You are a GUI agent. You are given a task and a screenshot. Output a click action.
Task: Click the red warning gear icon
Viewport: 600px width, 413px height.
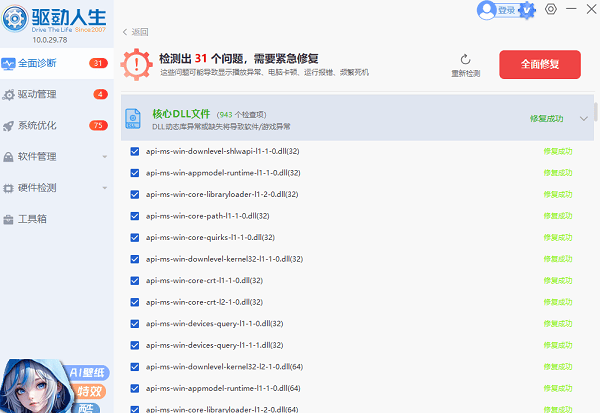(x=136, y=64)
